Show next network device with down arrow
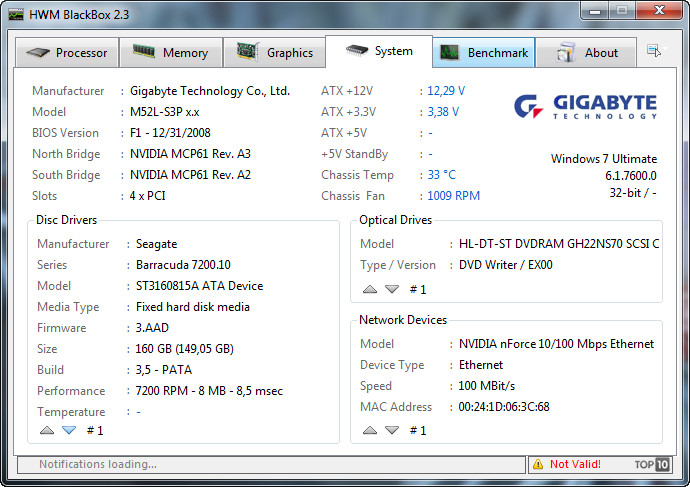Image resolution: width=690 pixels, height=487 pixels. point(392,430)
